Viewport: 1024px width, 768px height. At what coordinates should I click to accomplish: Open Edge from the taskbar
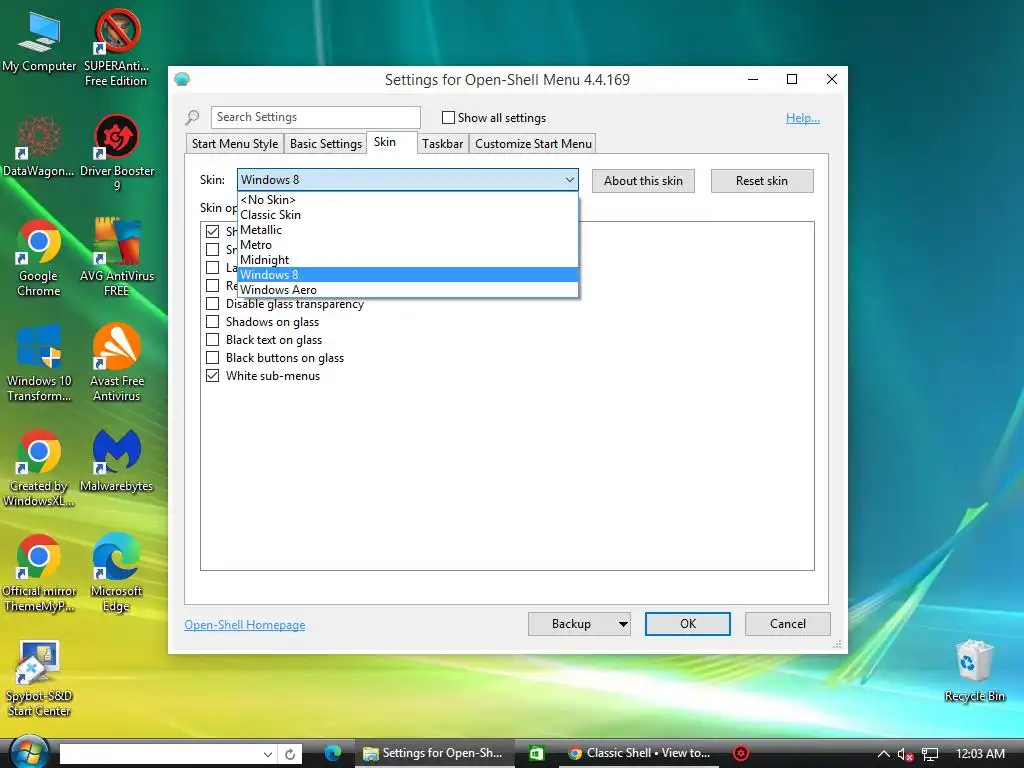click(333, 753)
